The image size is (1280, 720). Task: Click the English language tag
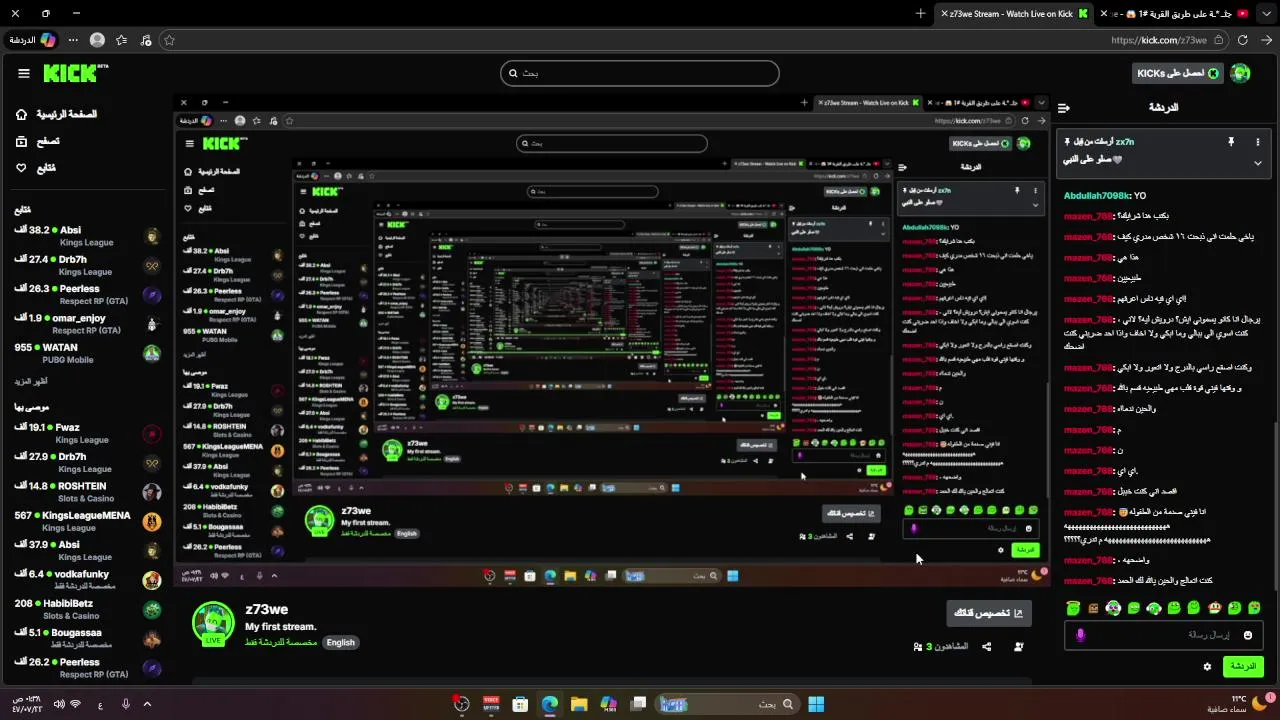[340, 642]
